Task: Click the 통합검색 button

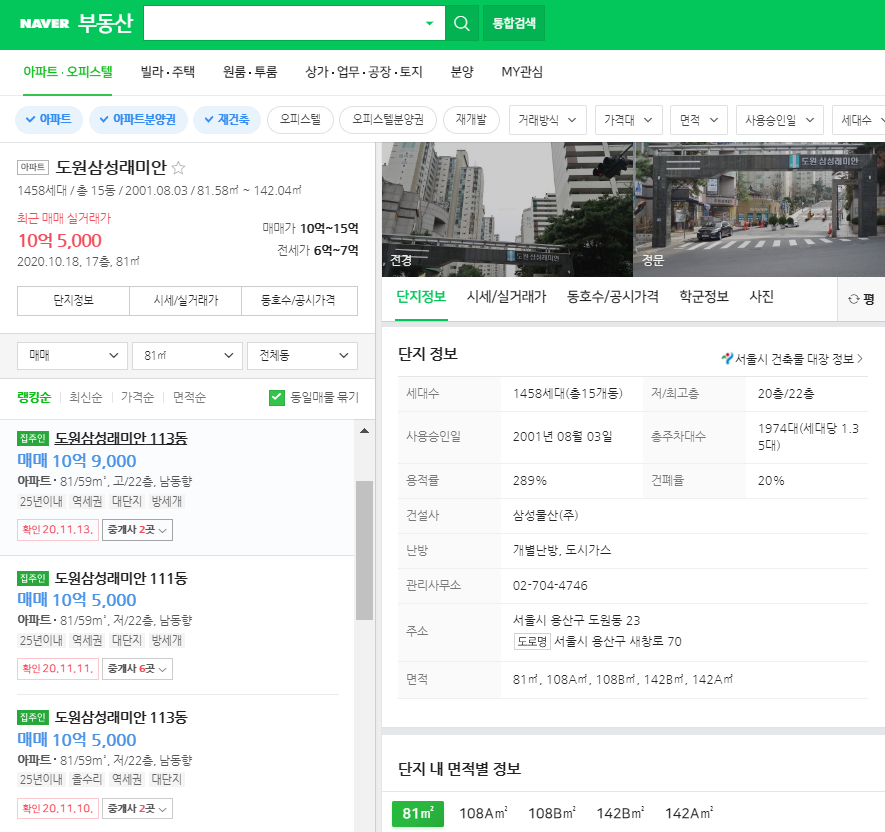Action: pos(514,23)
